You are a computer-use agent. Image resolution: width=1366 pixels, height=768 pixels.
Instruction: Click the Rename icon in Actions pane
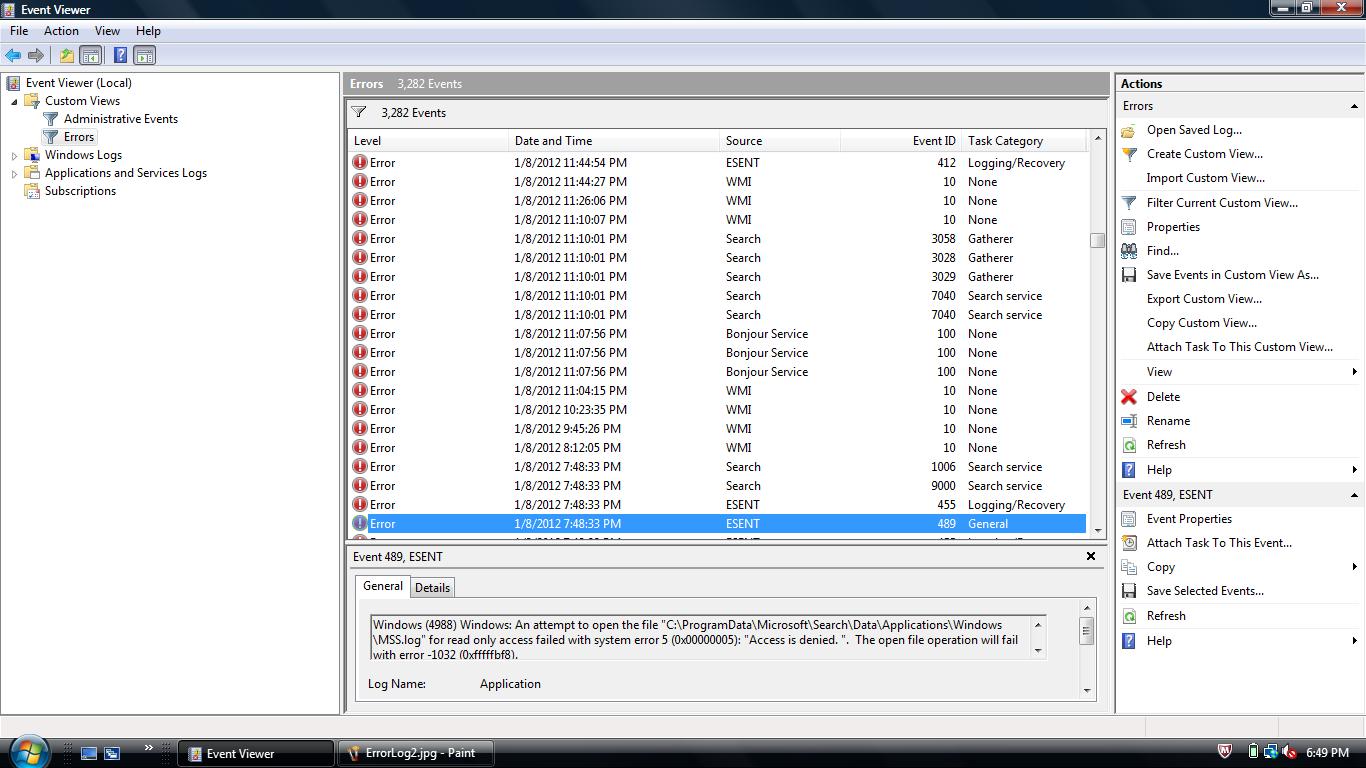coord(1129,421)
